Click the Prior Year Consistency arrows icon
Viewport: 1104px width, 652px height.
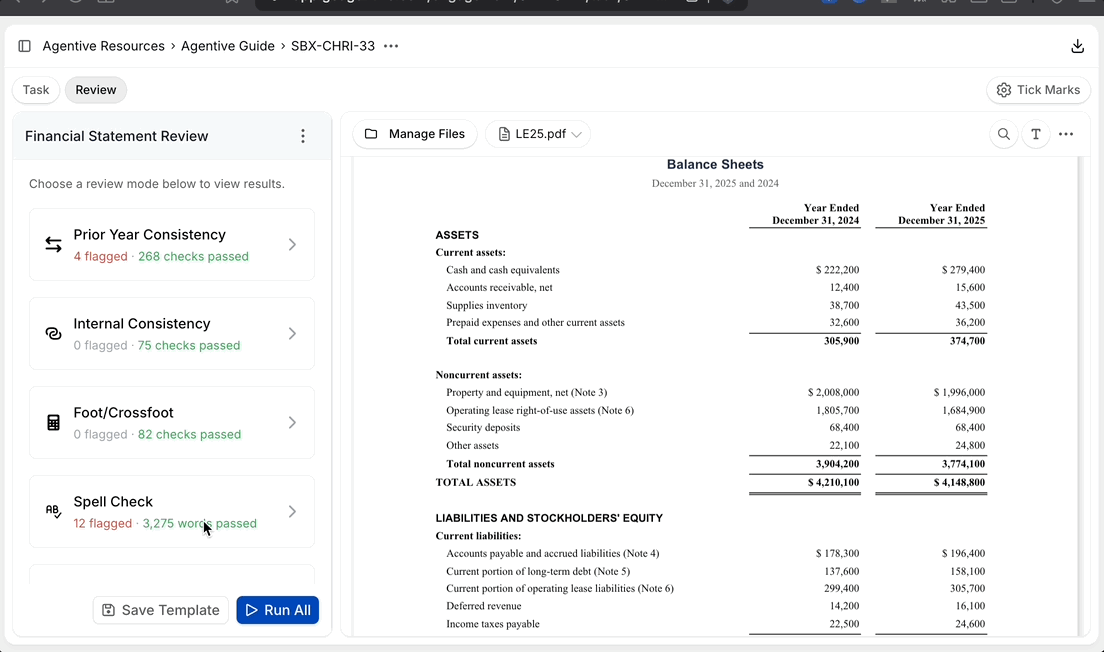click(54, 244)
